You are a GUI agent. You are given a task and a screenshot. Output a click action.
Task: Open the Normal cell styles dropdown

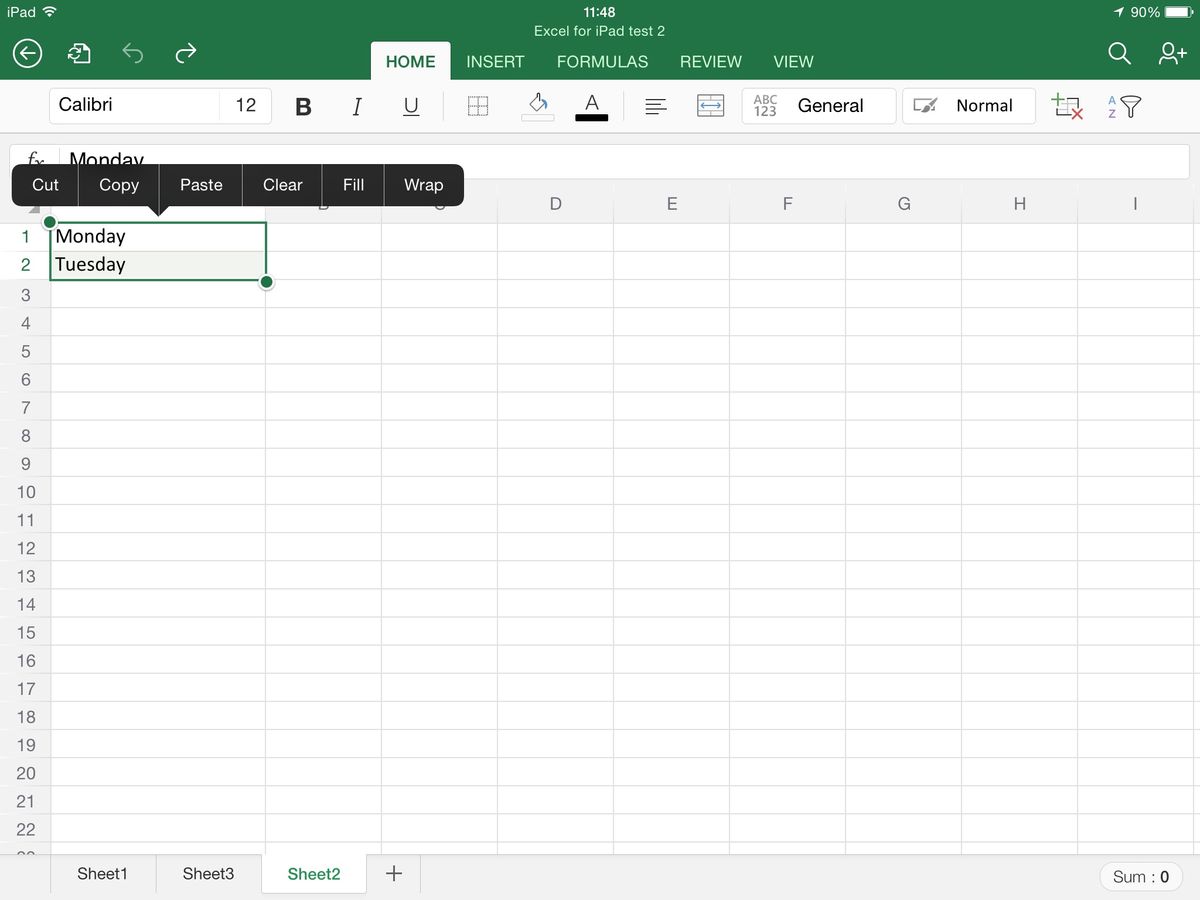968,106
